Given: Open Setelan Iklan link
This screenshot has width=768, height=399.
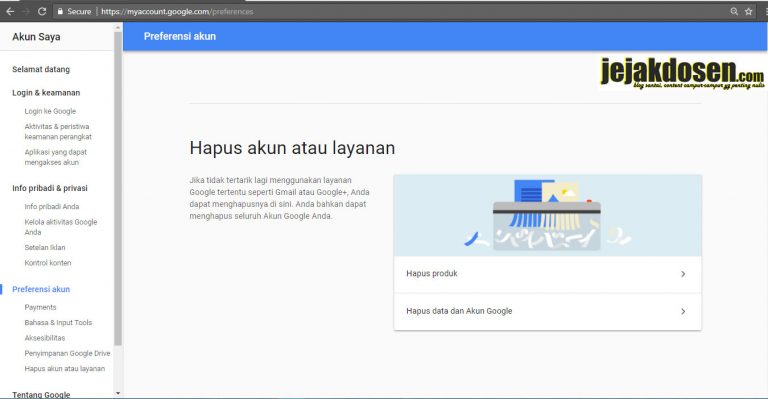Looking at the screenshot, I should 45,248.
